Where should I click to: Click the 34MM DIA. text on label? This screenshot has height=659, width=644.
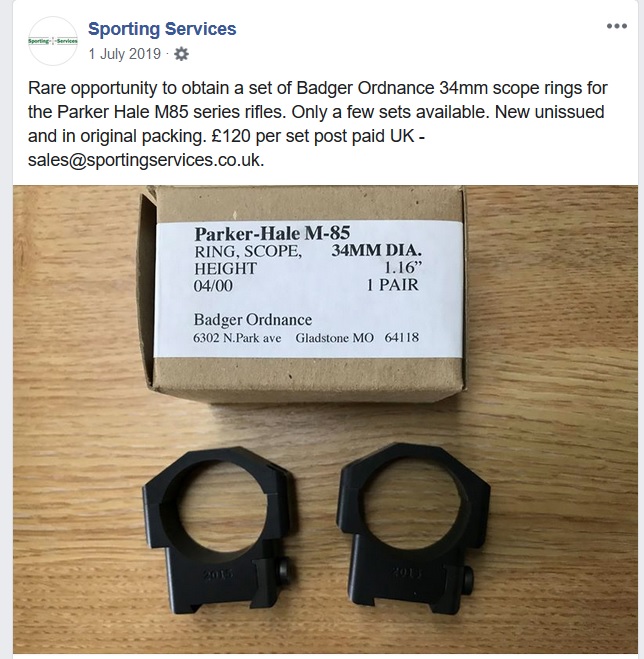(376, 250)
